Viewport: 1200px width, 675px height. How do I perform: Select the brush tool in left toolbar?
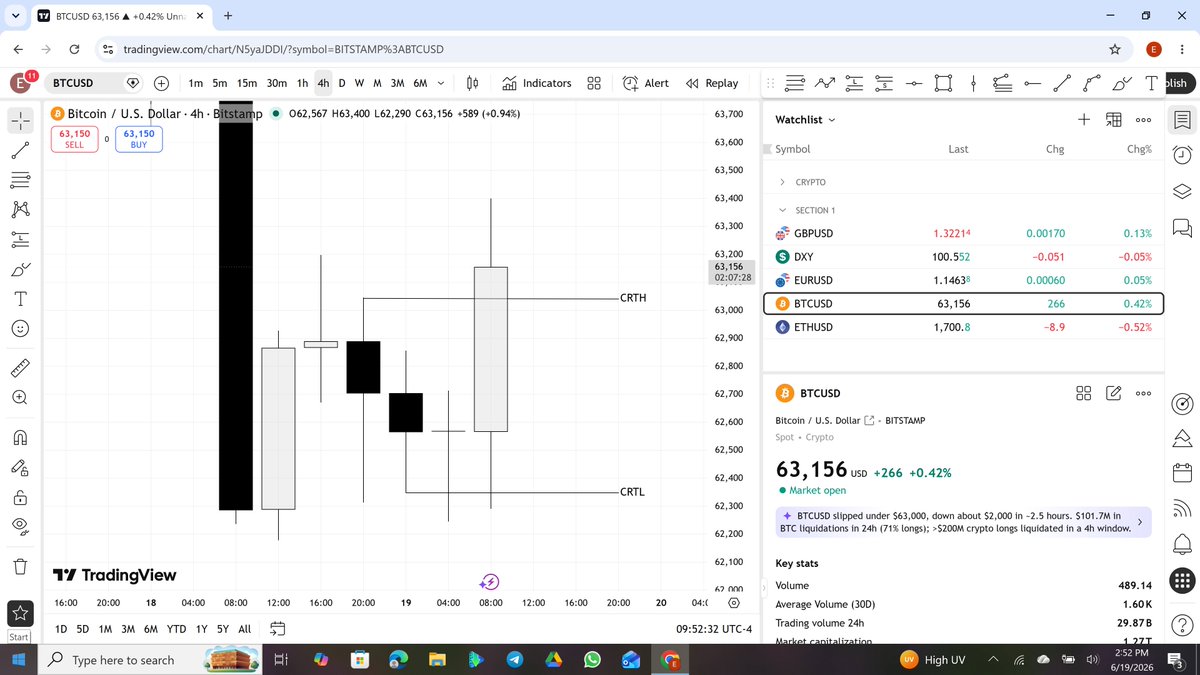(x=22, y=270)
